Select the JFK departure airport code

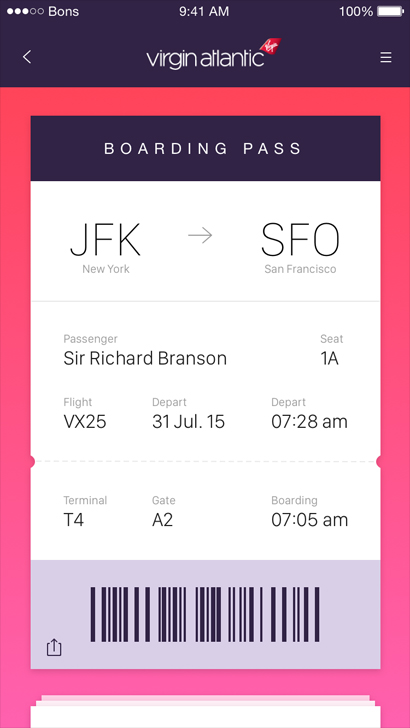pyautogui.click(x=105, y=240)
